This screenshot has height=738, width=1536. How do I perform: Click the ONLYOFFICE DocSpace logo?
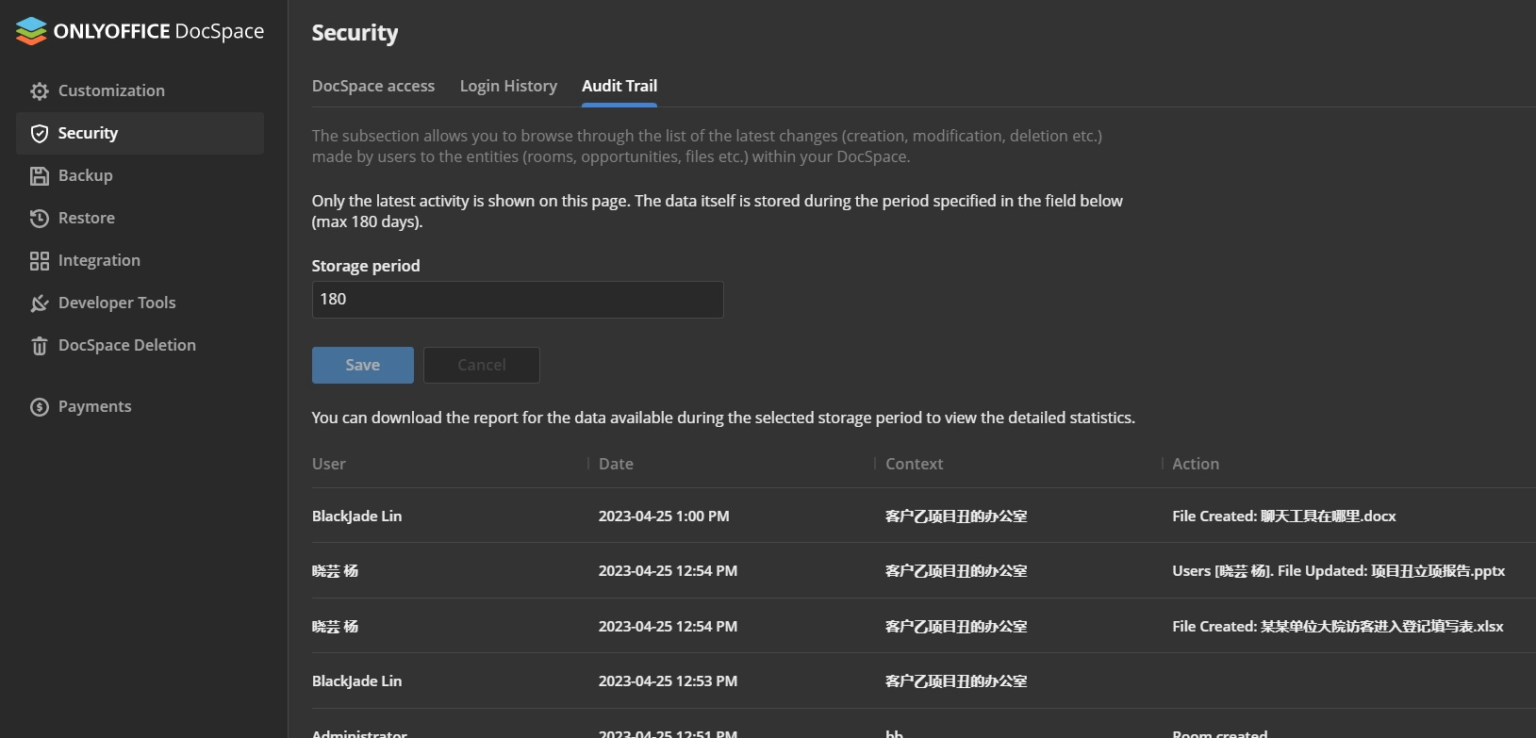(x=140, y=31)
